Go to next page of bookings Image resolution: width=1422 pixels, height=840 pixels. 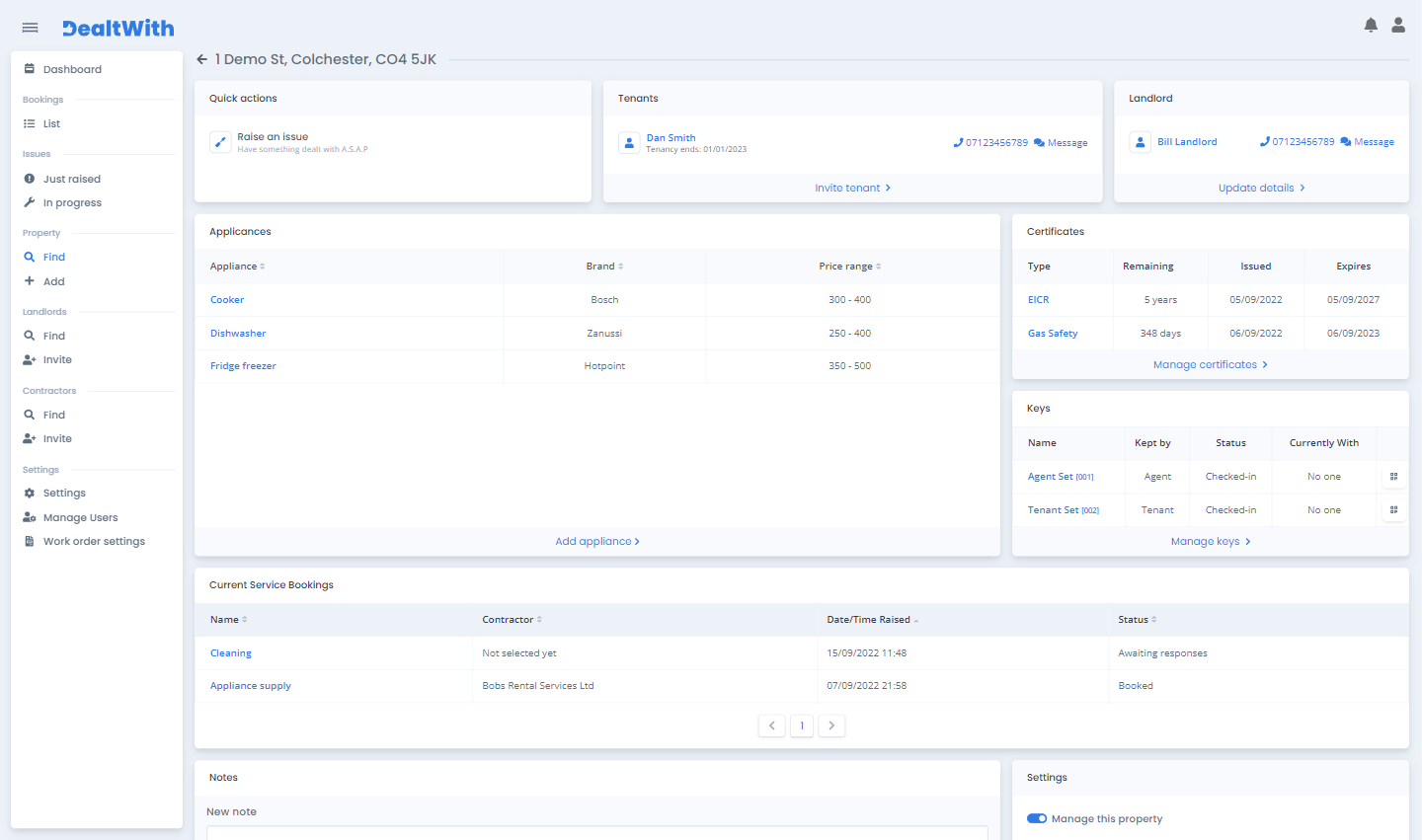[x=831, y=725]
